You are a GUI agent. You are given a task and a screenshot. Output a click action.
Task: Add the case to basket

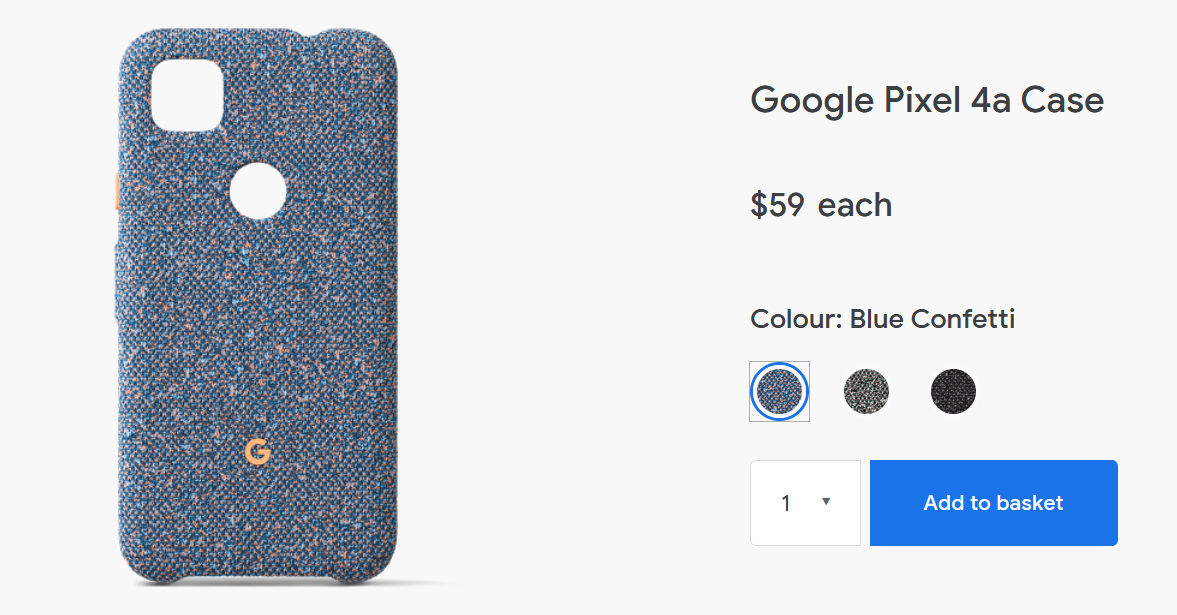pos(994,503)
